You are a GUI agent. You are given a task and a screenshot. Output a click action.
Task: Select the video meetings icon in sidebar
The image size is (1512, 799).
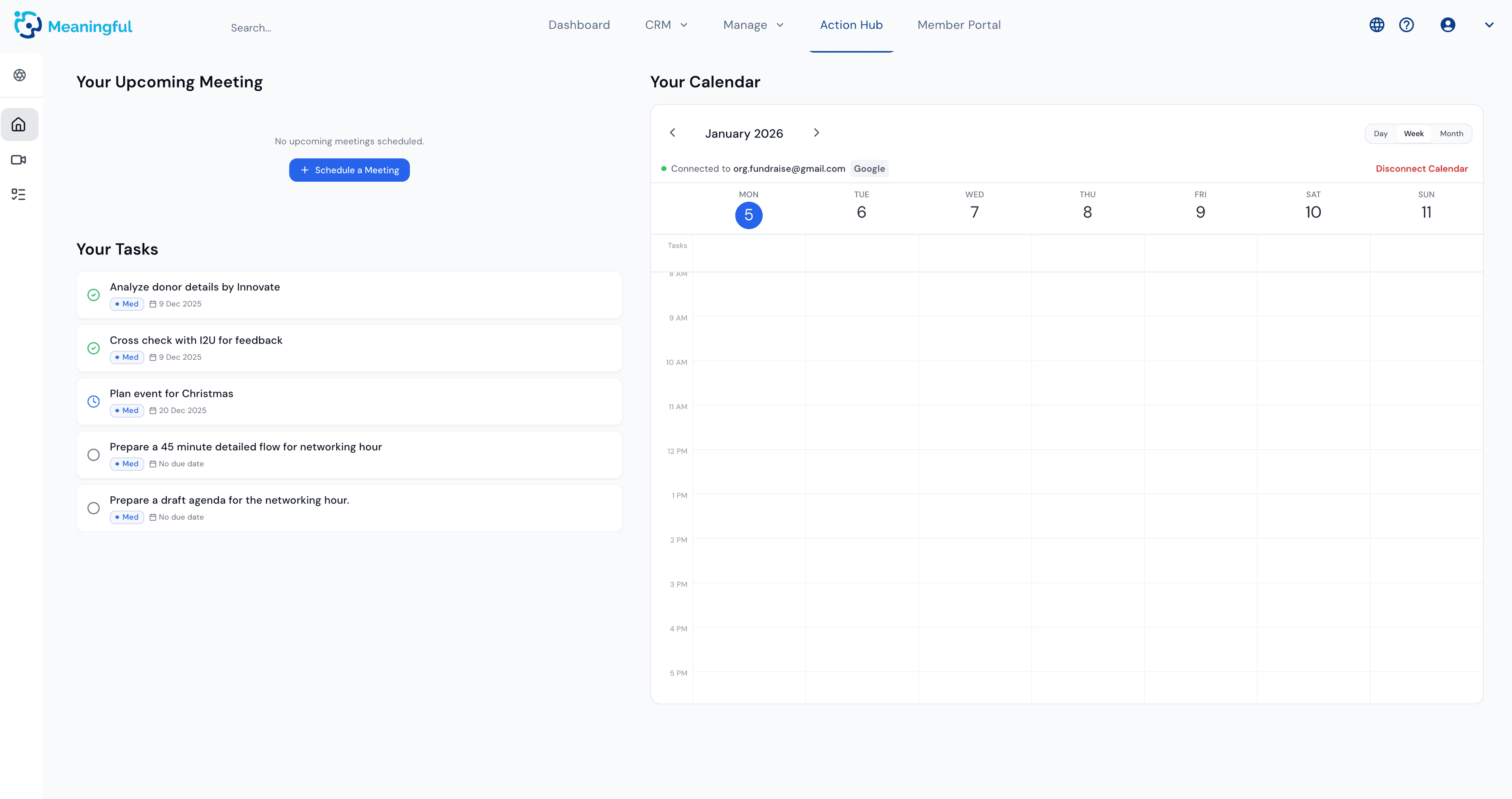coord(19,159)
